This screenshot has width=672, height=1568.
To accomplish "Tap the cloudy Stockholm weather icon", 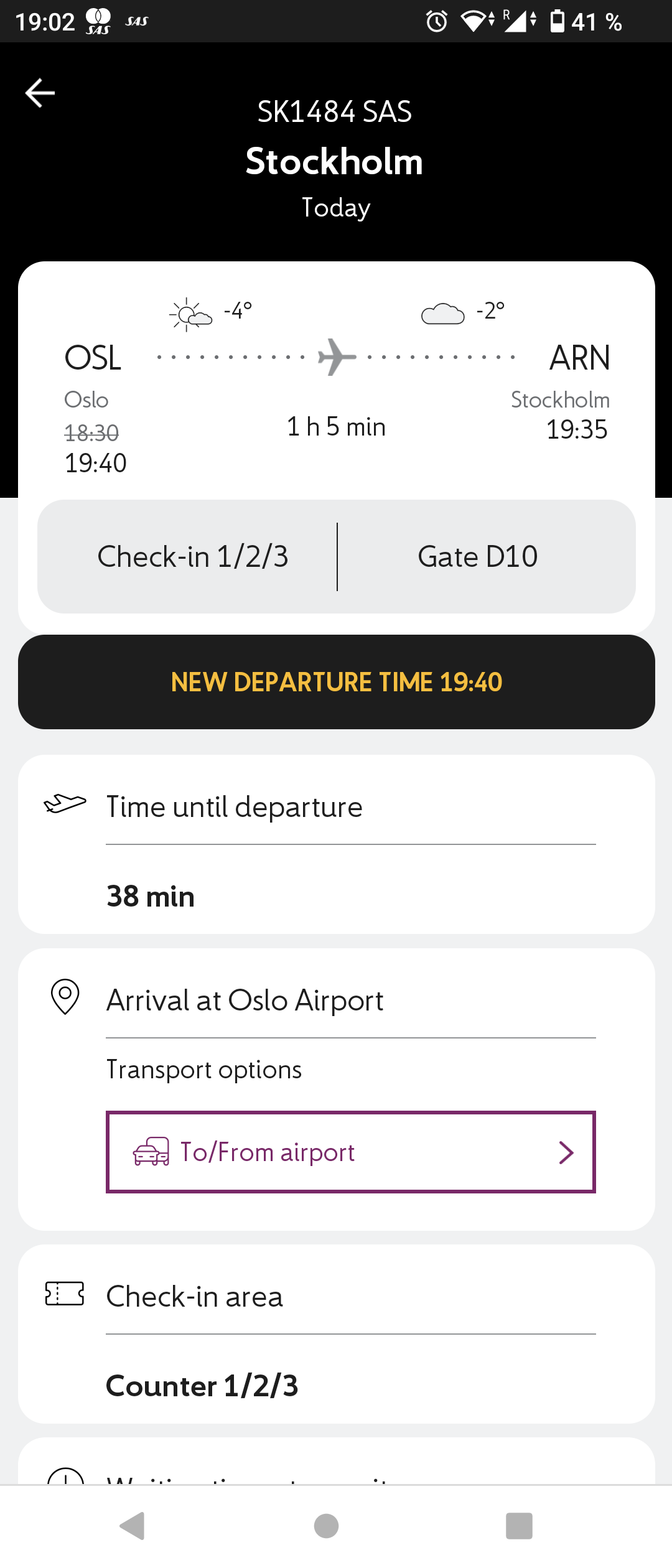I will tap(442, 314).
